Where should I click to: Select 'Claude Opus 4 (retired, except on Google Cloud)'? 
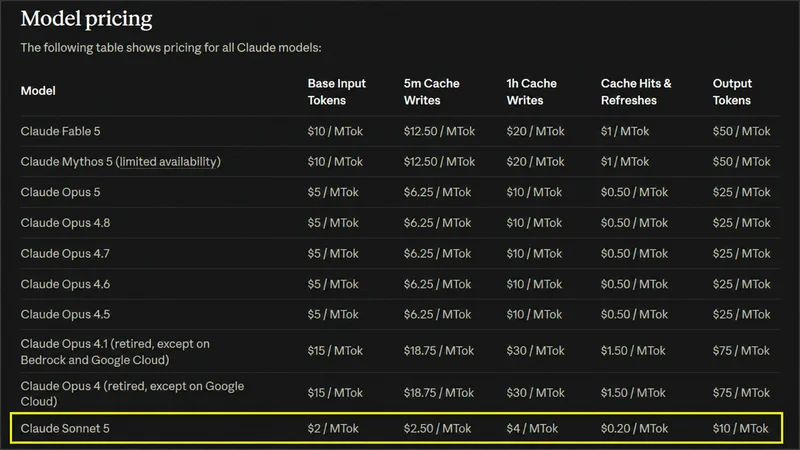(132, 393)
